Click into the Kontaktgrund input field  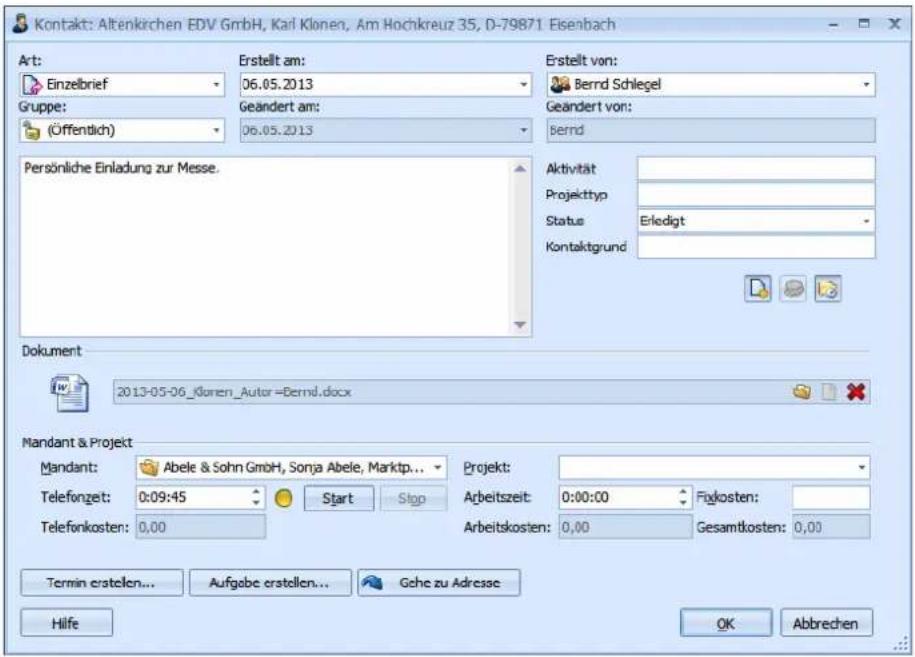click(756, 247)
